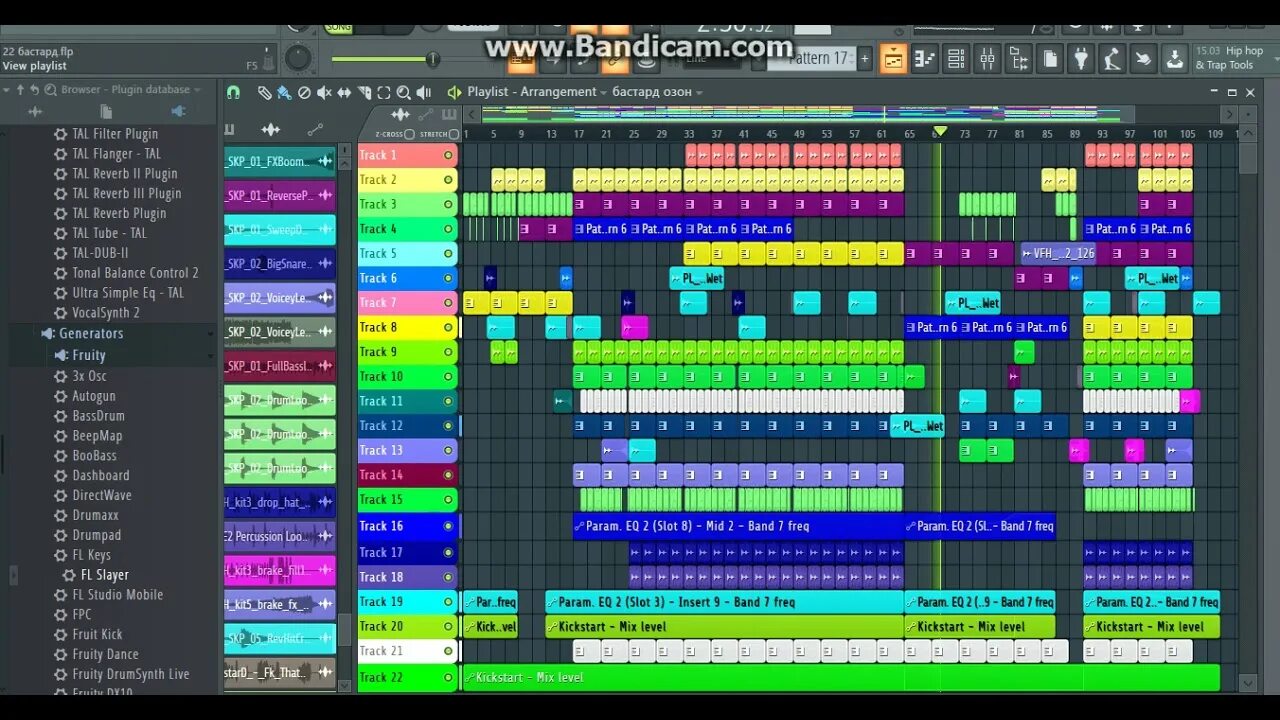Image resolution: width=1280 pixels, height=720 pixels.
Task: Select Fruity DrumSynth Live generator
Action: [130, 674]
